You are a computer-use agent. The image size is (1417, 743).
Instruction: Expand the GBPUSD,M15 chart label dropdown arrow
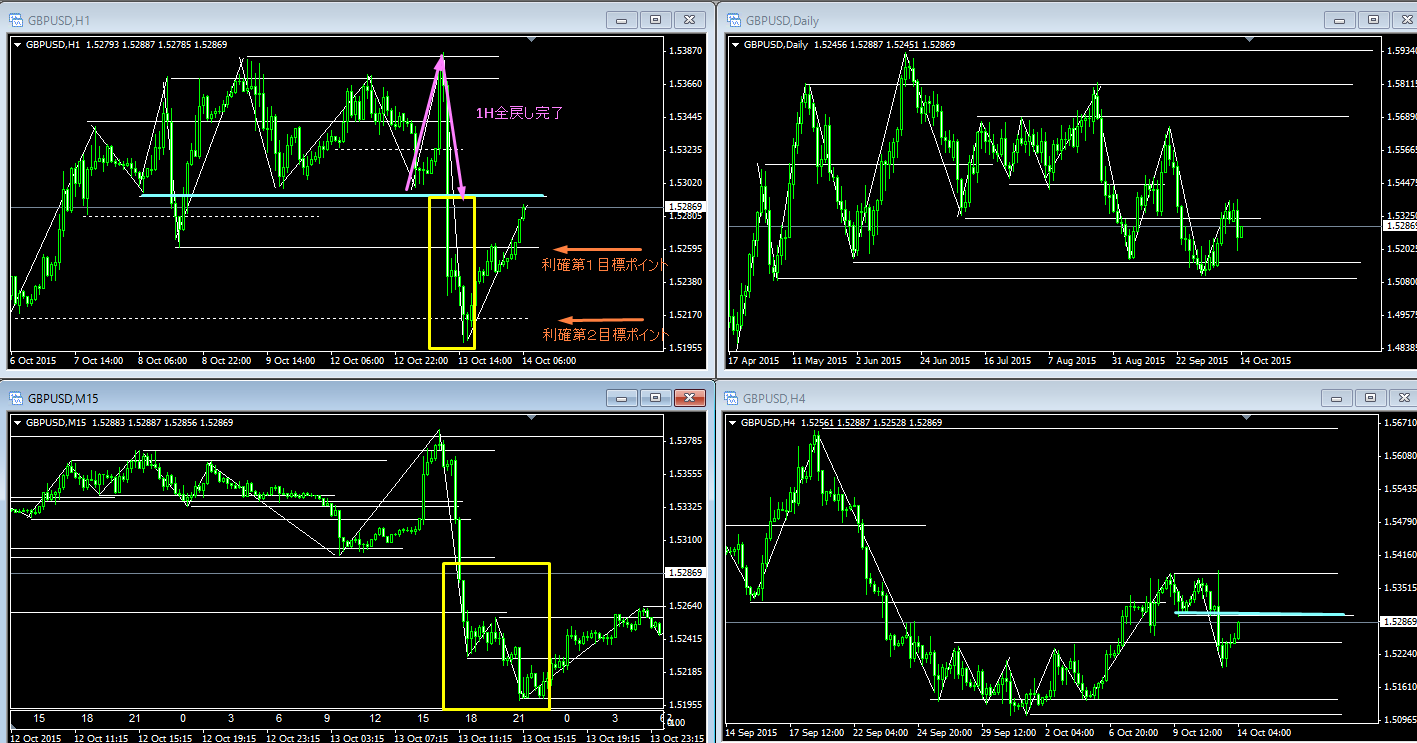point(17,423)
